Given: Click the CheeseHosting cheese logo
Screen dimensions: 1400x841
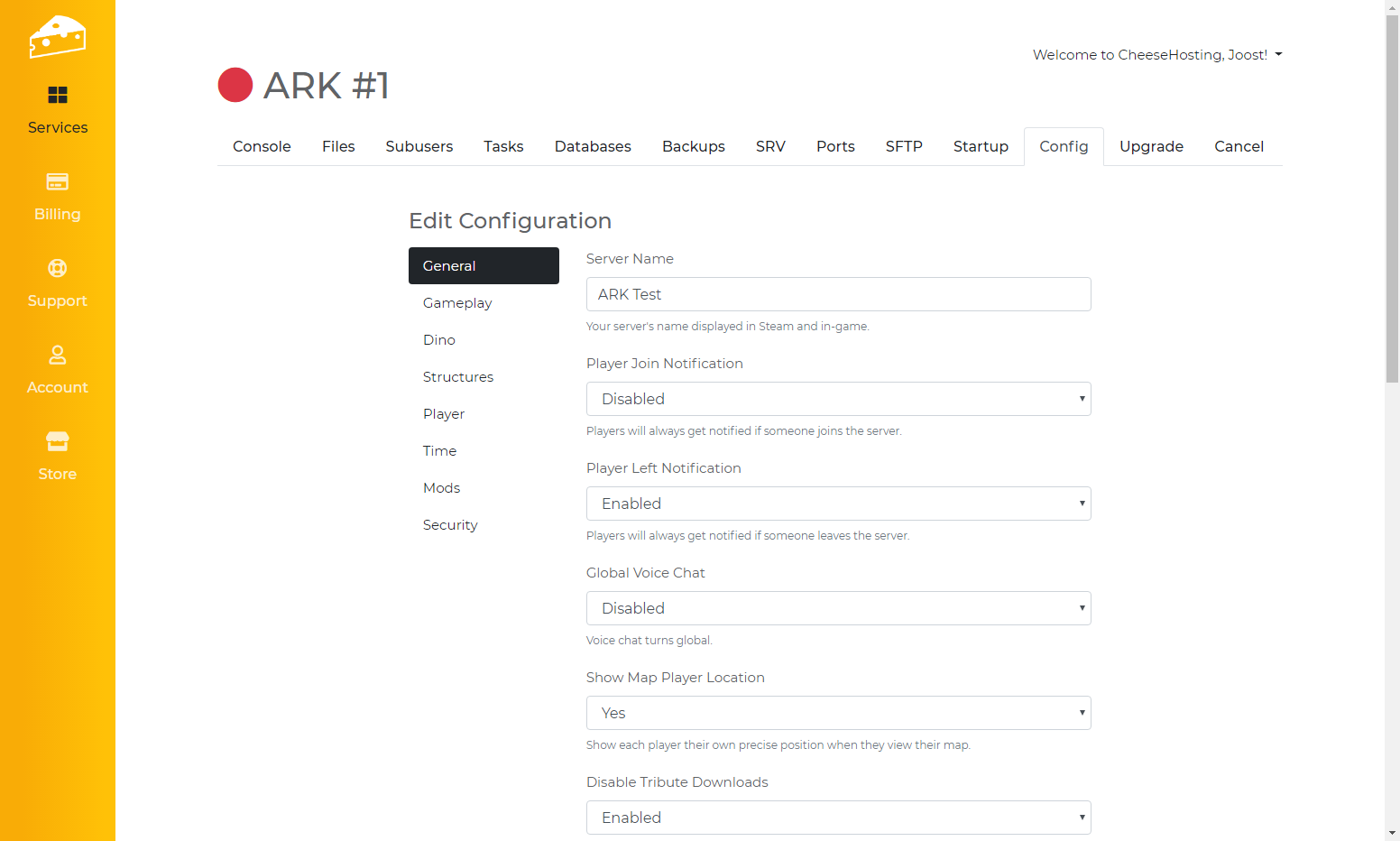Looking at the screenshot, I should click(57, 37).
